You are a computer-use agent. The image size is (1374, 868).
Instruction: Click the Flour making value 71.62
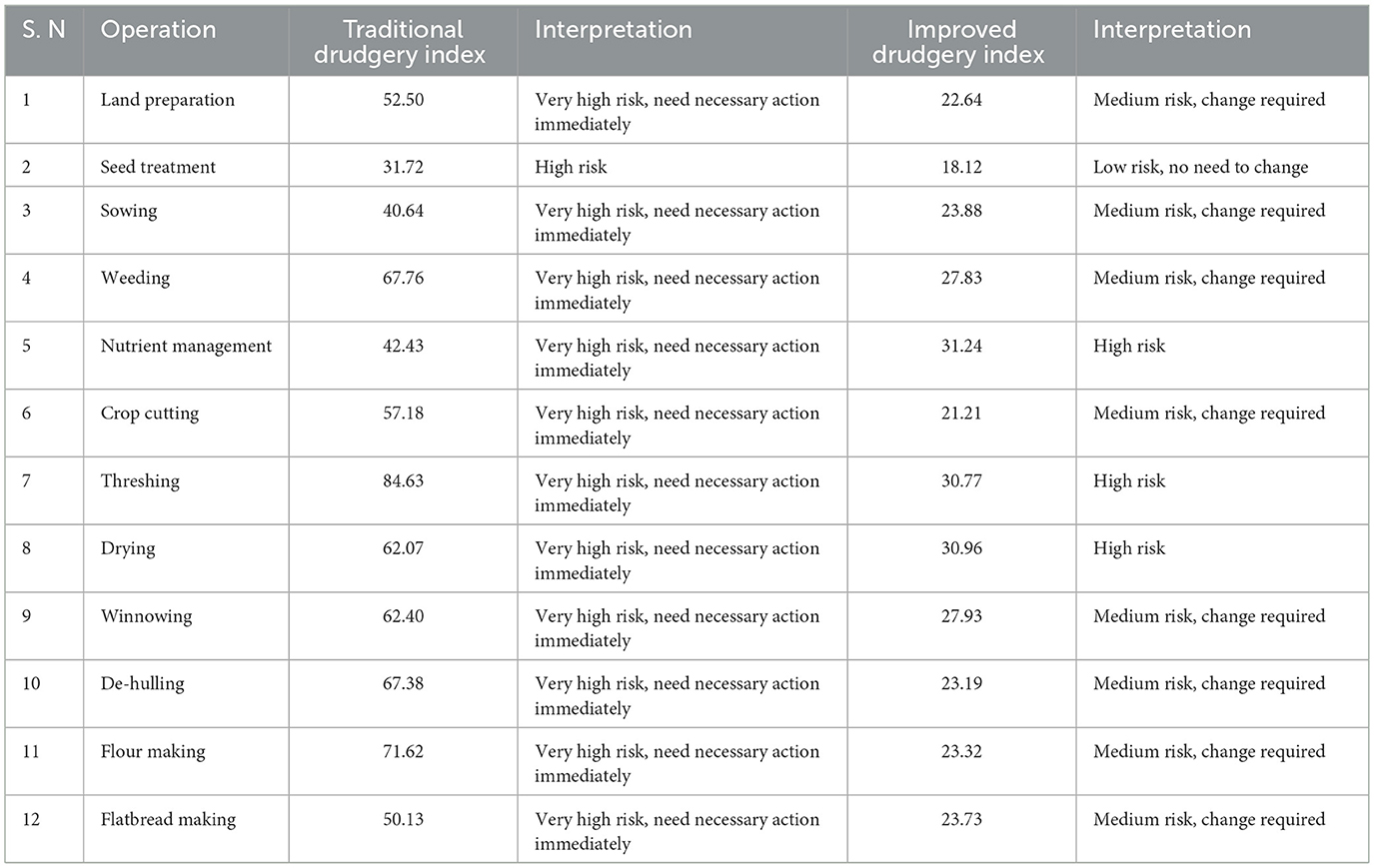click(403, 751)
